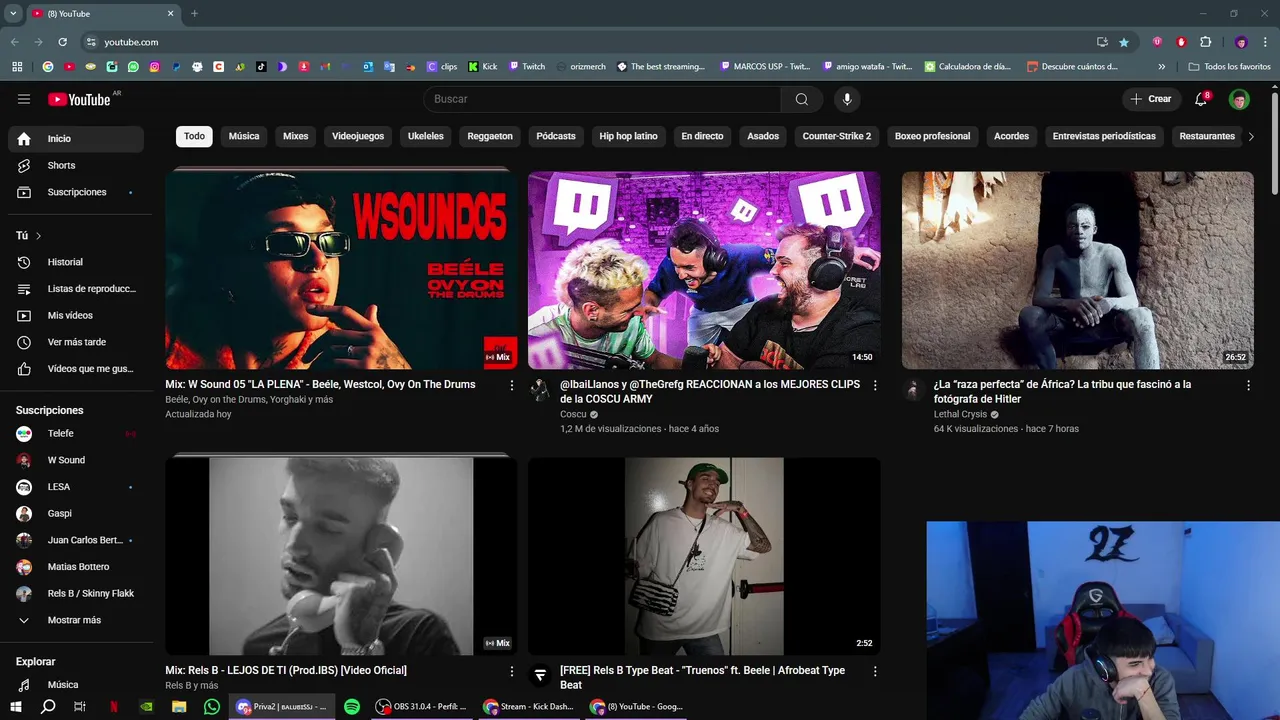1280x720 pixels.
Task: Bookmark page with the star icon
Action: [1124, 42]
